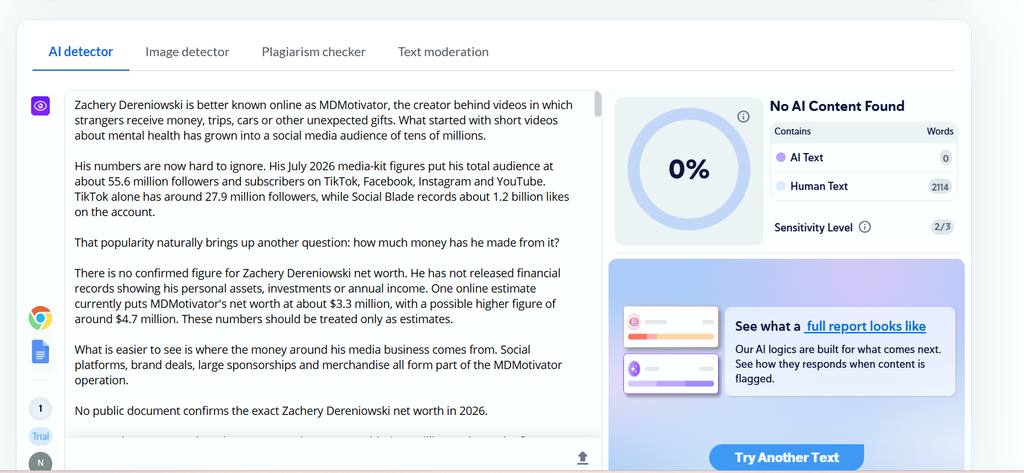Click the purple report preview card thumbnail
Image resolution: width=1024 pixels, height=473 pixels.
click(671, 374)
